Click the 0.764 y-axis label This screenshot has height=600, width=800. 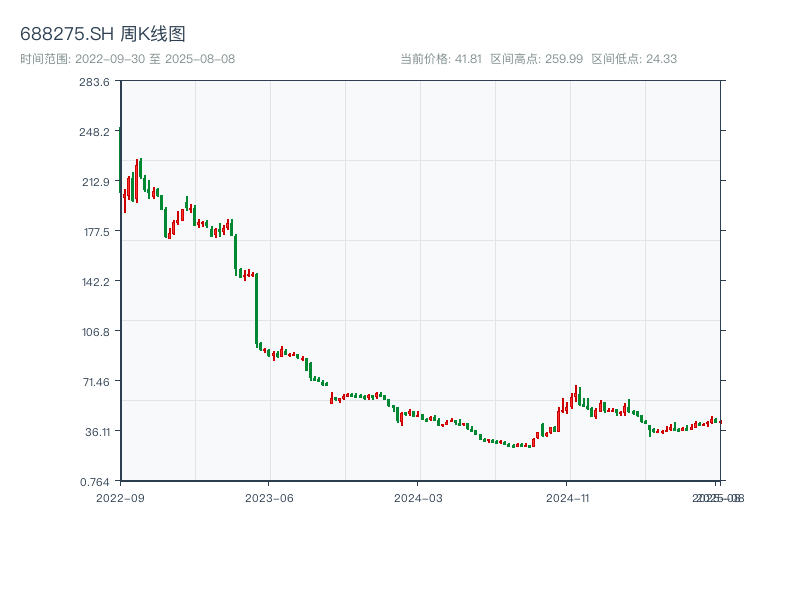95,481
